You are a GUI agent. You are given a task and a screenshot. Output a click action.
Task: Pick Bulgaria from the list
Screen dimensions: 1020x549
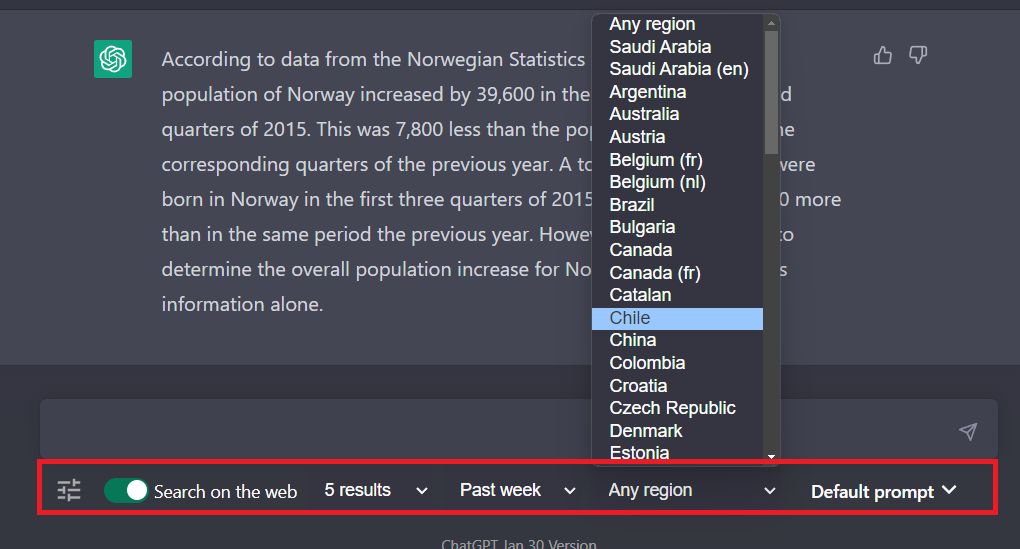677,227
